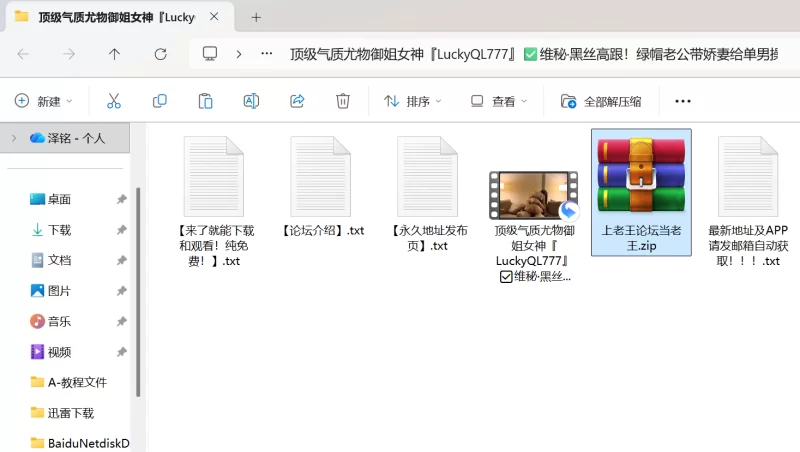Open the 新建 dropdown menu
Screen dimensions: 800x452
click(x=44, y=101)
